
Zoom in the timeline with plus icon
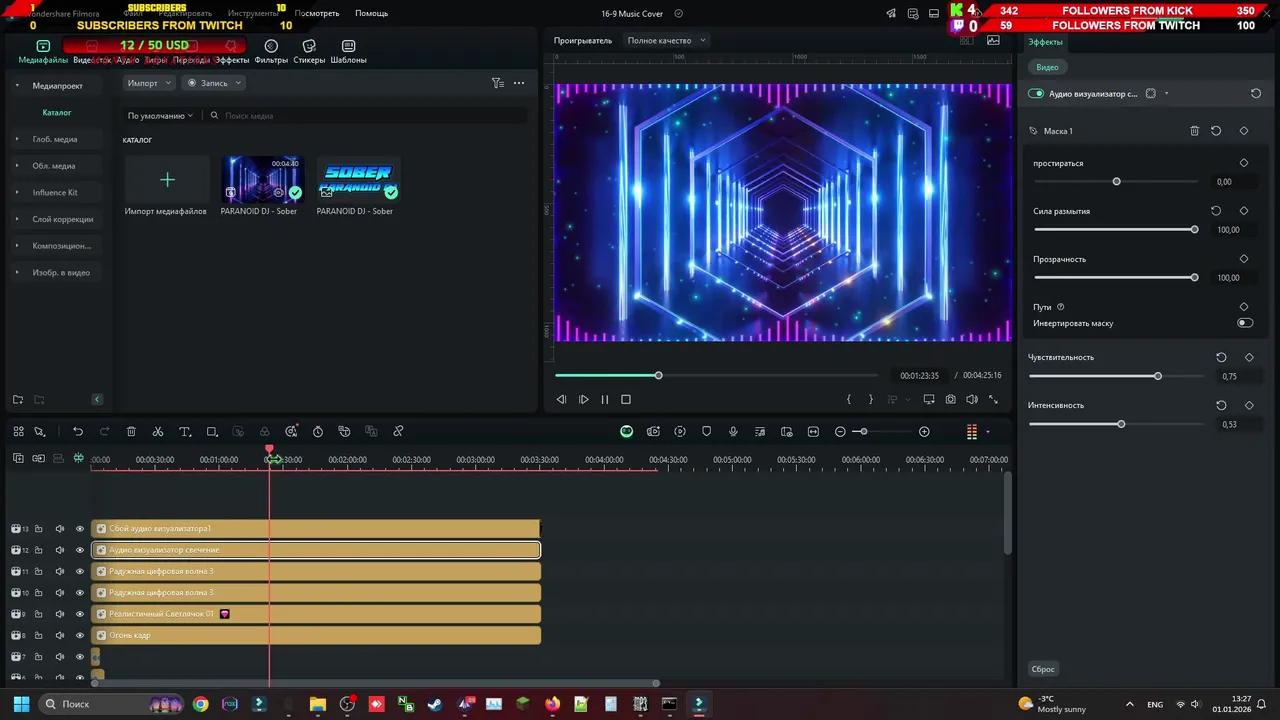924,431
